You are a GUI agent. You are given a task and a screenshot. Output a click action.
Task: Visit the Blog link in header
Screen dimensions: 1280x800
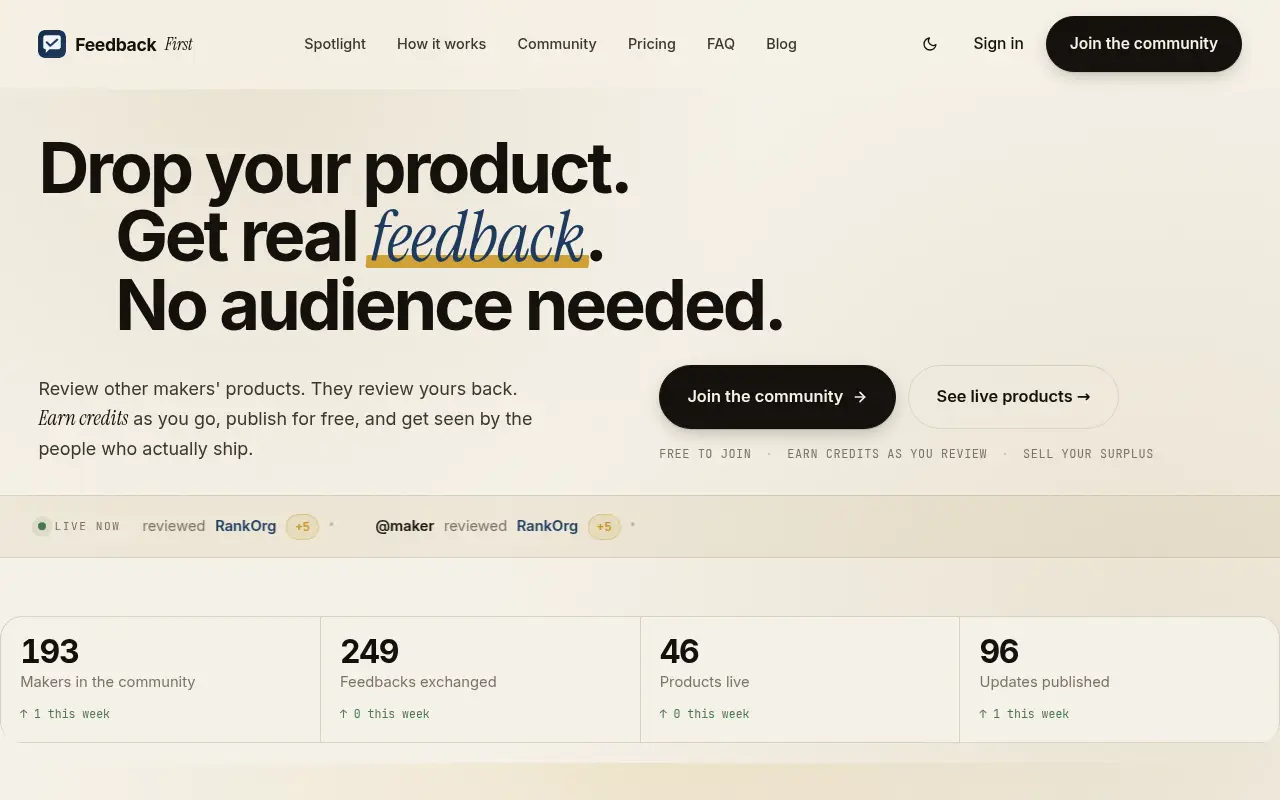[x=781, y=44]
